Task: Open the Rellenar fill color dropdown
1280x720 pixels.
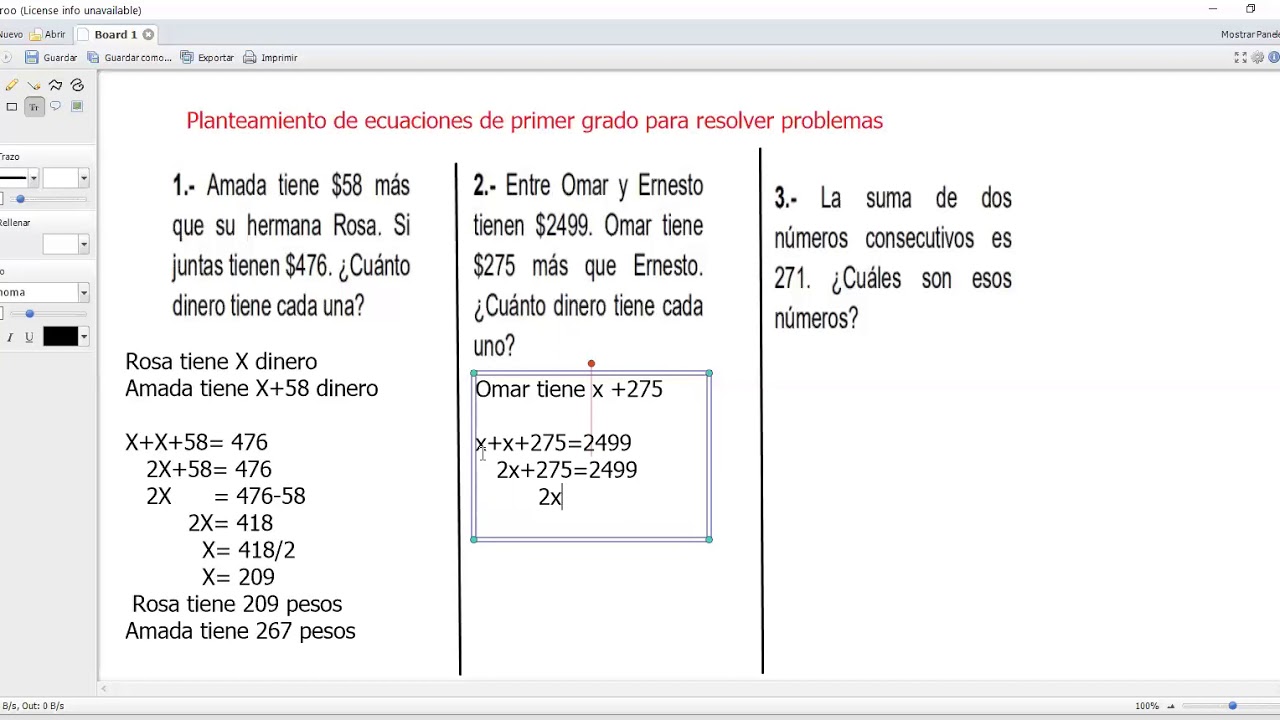Action: click(83, 244)
